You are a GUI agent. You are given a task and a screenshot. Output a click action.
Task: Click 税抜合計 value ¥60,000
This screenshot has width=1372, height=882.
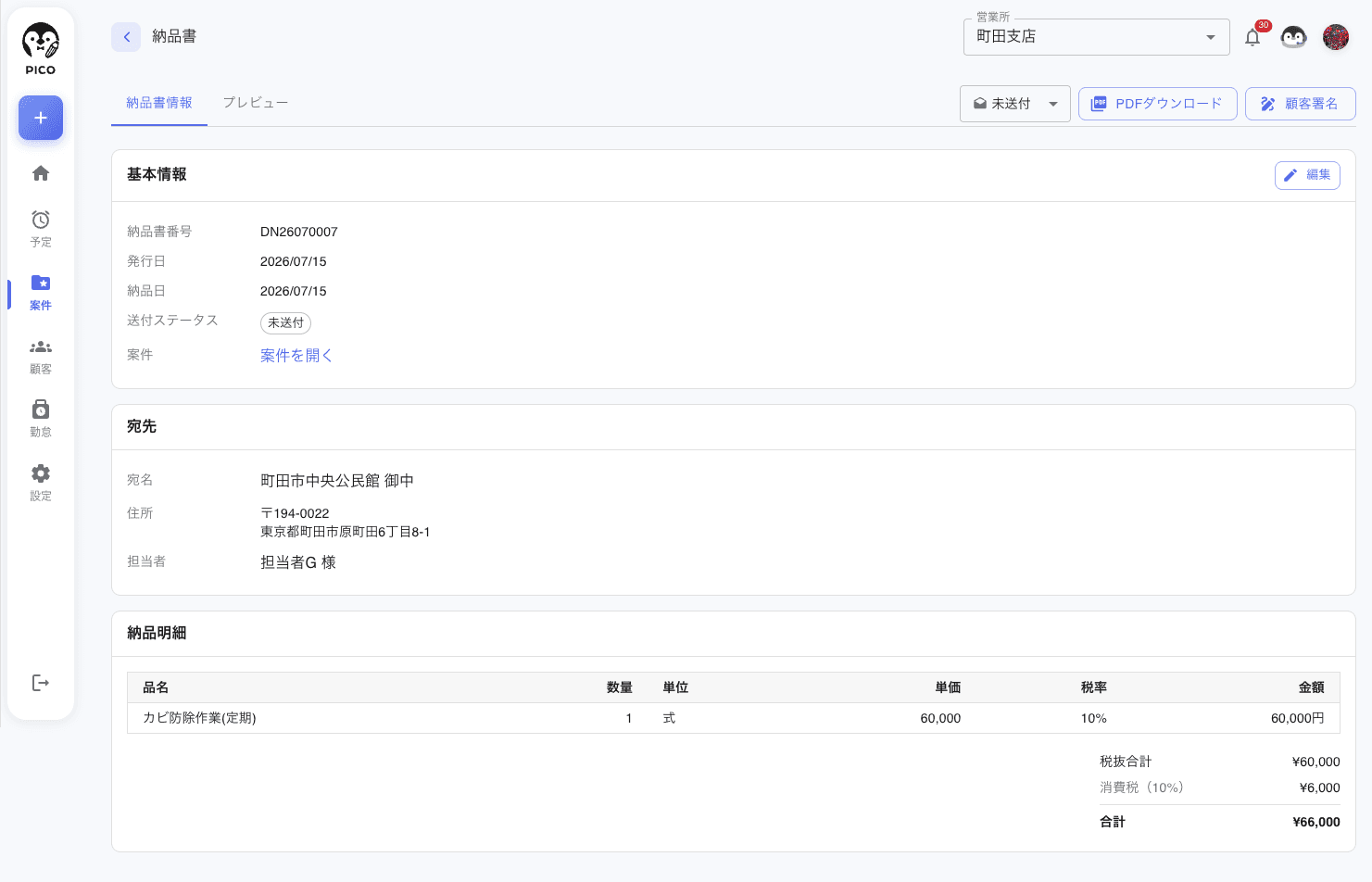click(1316, 762)
